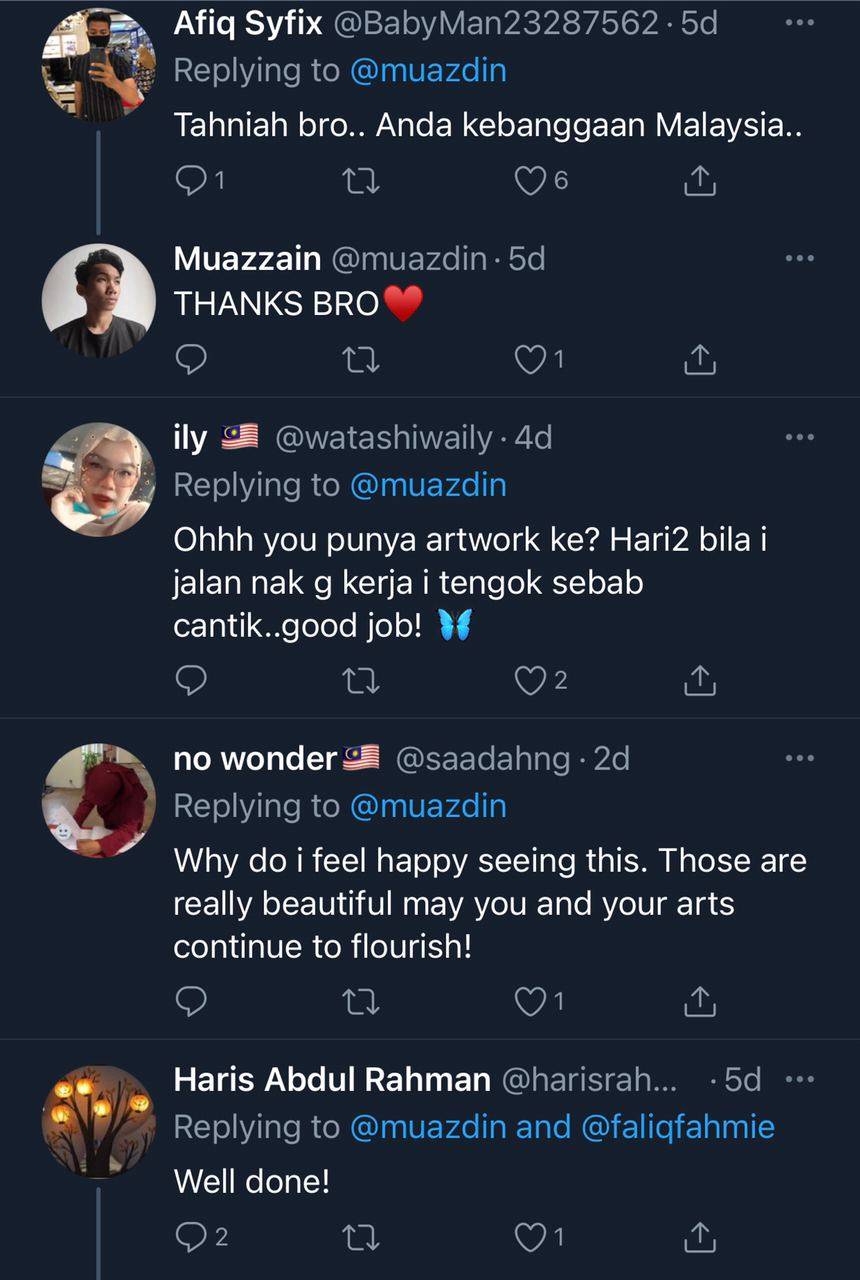The width and height of the screenshot is (860, 1280).
Task: Retweet ily's artwork comment
Action: [x=361, y=681]
